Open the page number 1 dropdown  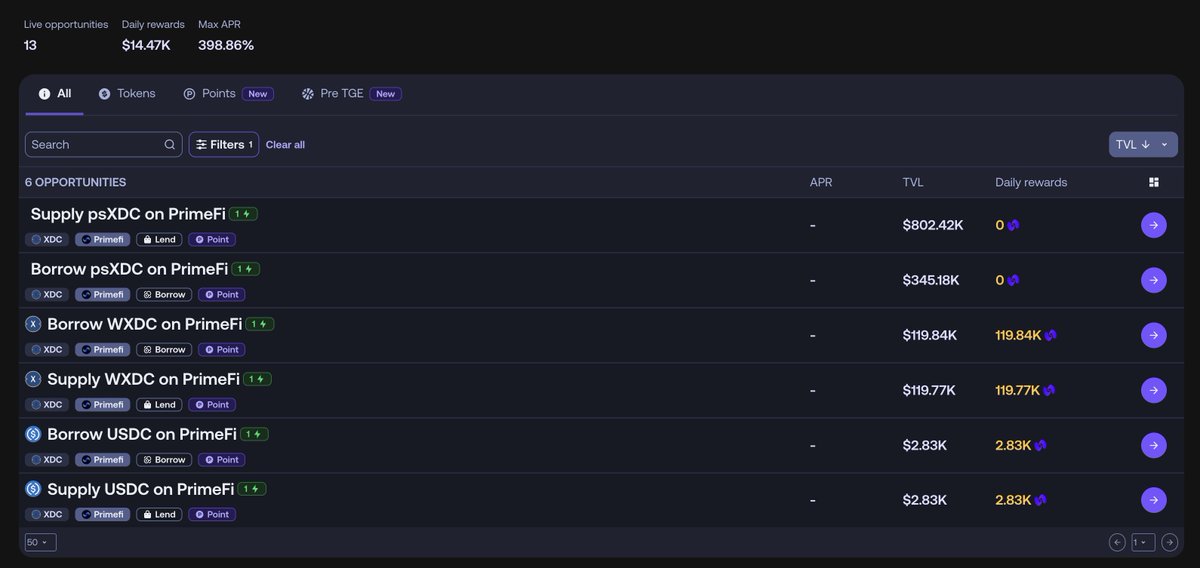click(1143, 542)
